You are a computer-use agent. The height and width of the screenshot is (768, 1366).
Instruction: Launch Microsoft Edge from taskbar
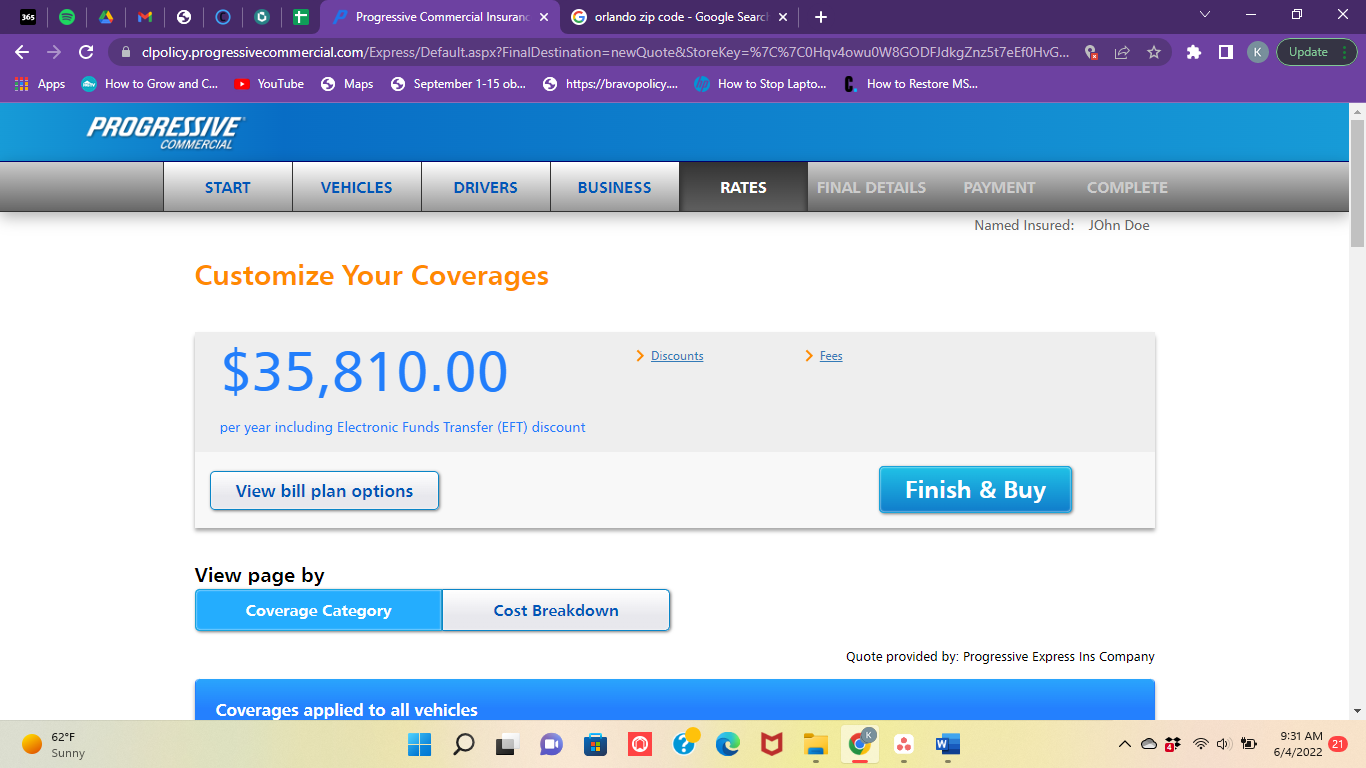(x=727, y=744)
